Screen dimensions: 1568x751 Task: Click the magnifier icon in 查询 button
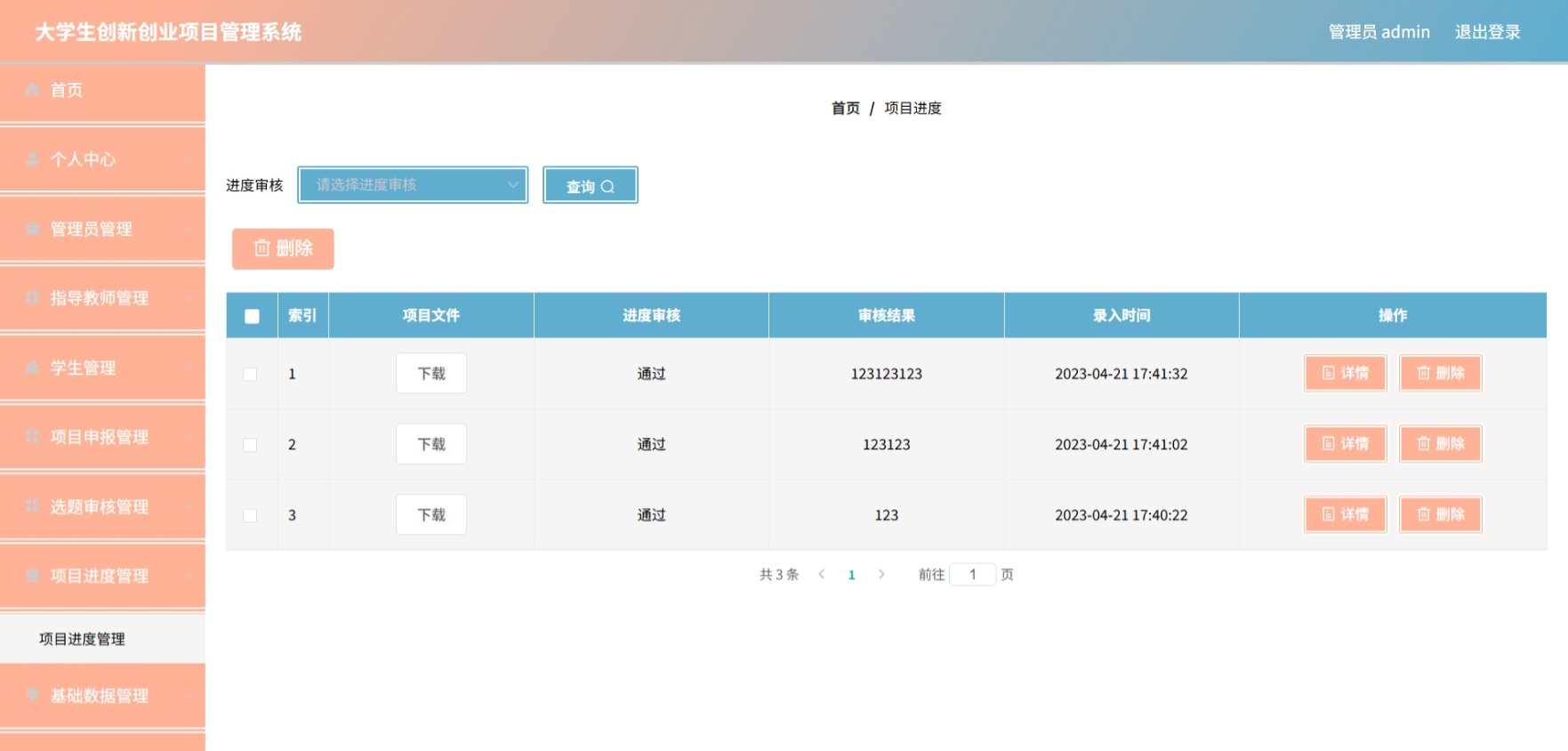point(607,187)
